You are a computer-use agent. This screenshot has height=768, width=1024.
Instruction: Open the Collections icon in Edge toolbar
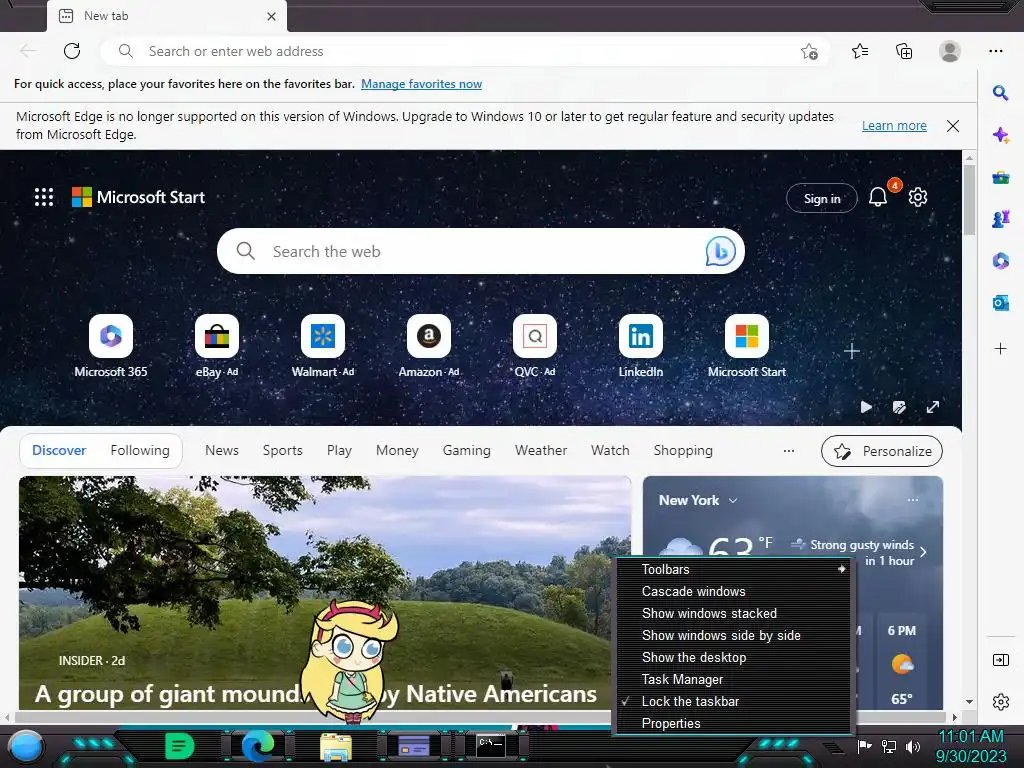(904, 51)
